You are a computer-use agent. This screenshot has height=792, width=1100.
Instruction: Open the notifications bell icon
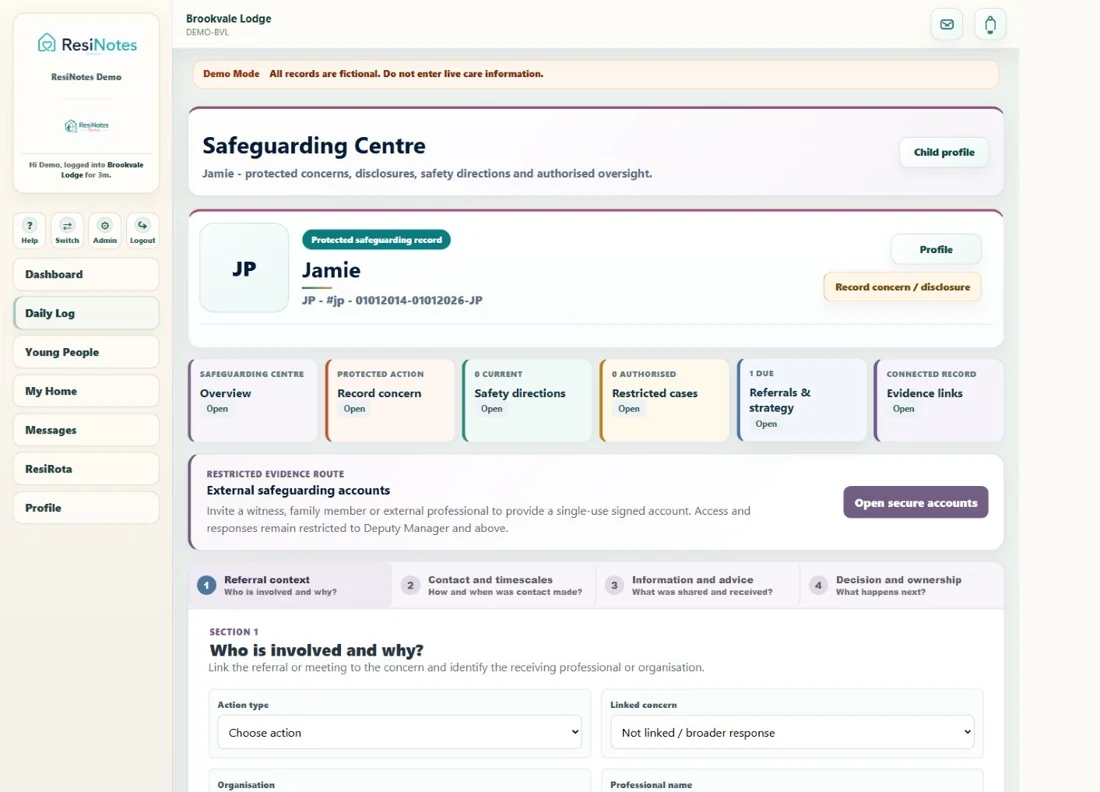[990, 25]
